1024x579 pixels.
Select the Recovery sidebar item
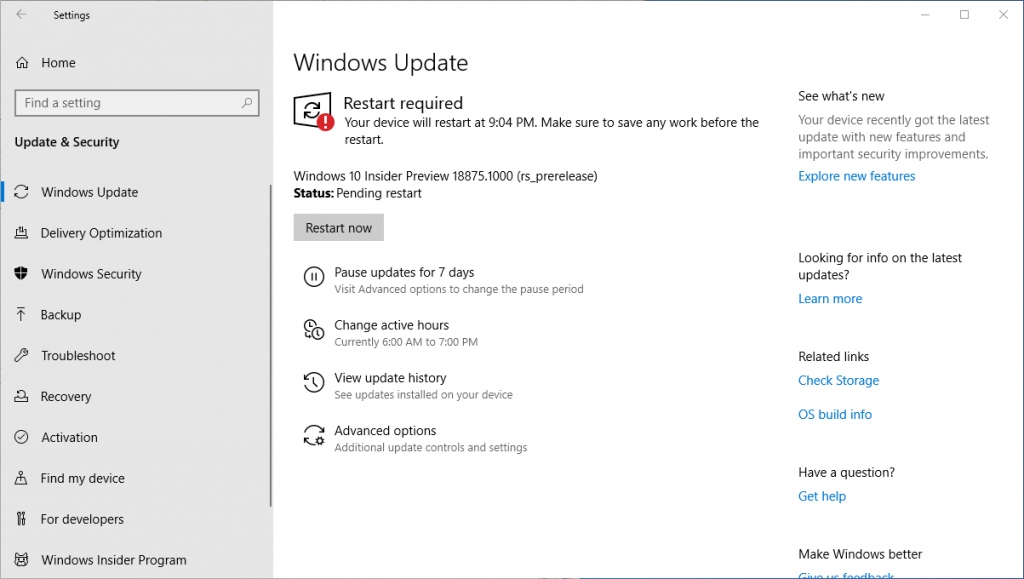point(66,397)
